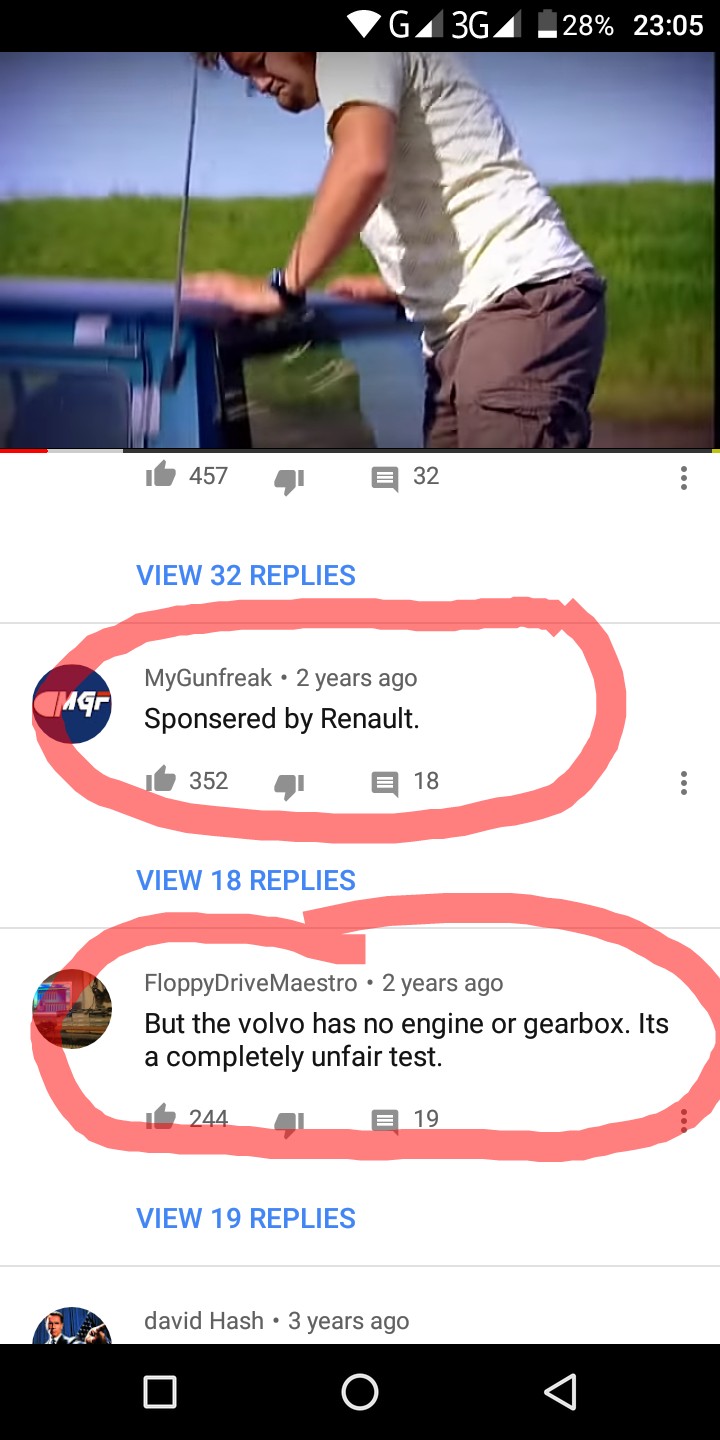
Task: Open FloppyDriveMaestro profile avatar
Action: coord(72,1008)
